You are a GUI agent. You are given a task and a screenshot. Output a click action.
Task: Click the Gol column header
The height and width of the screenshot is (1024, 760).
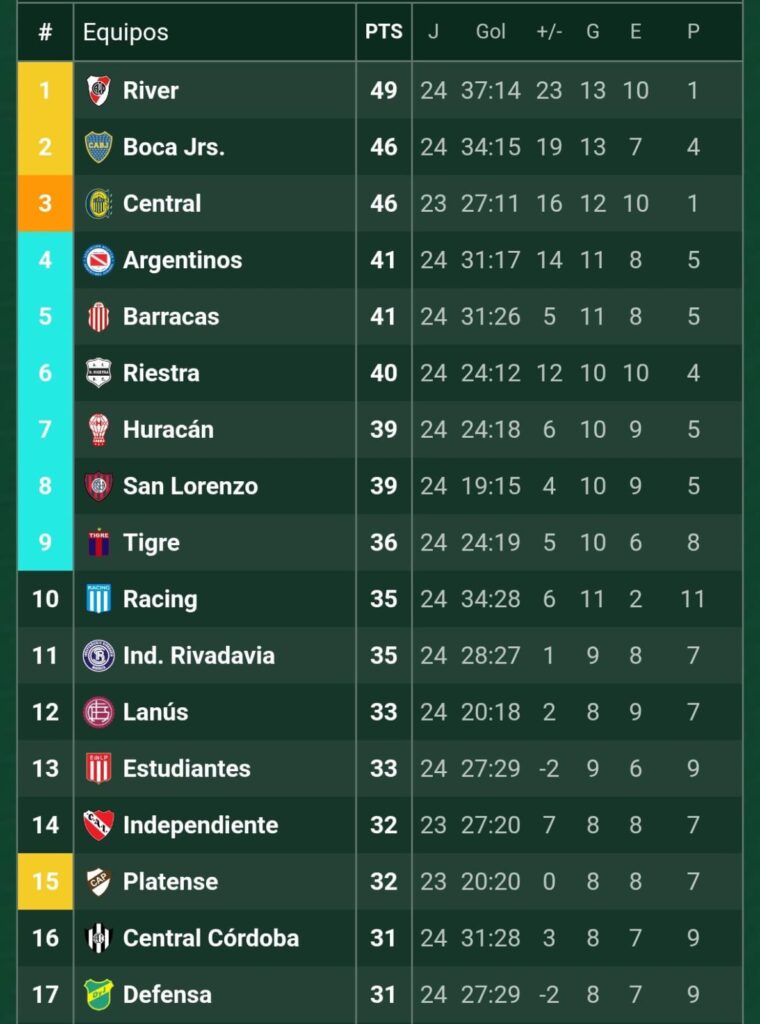490,32
